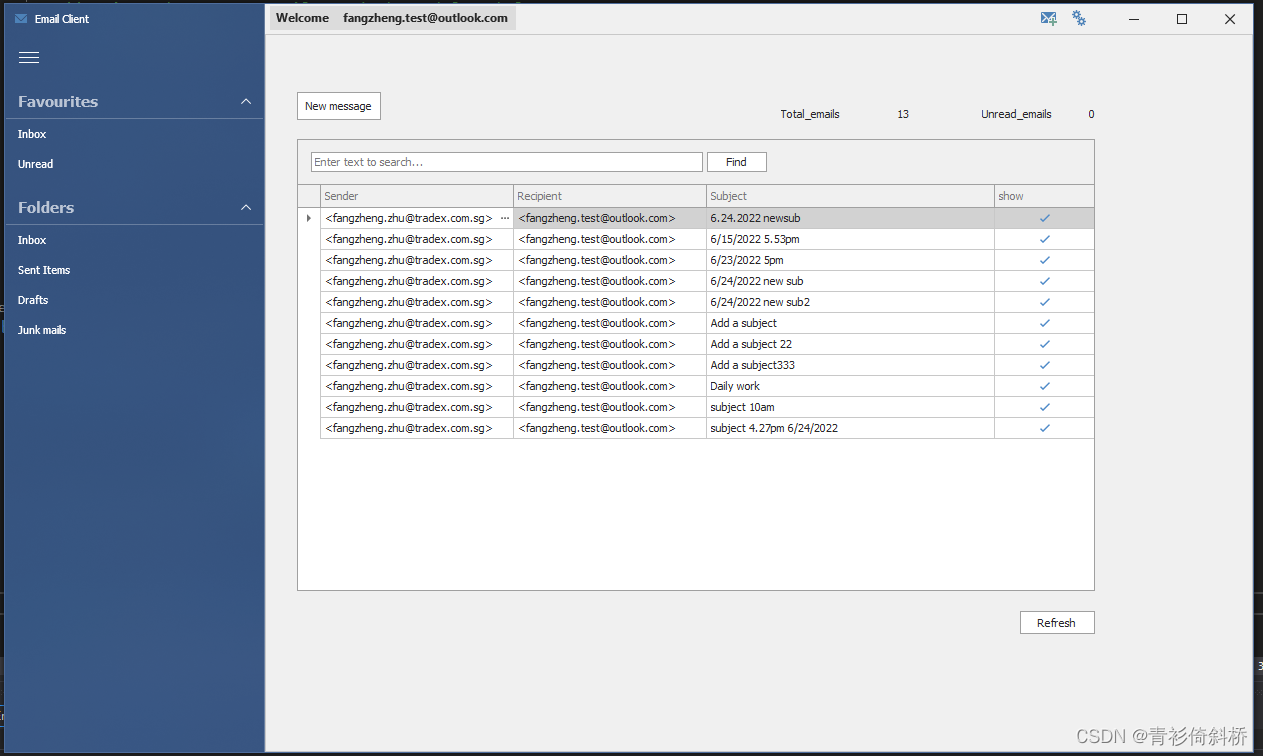
Task: Select the Junk mails folder
Action: pyautogui.click(x=42, y=329)
